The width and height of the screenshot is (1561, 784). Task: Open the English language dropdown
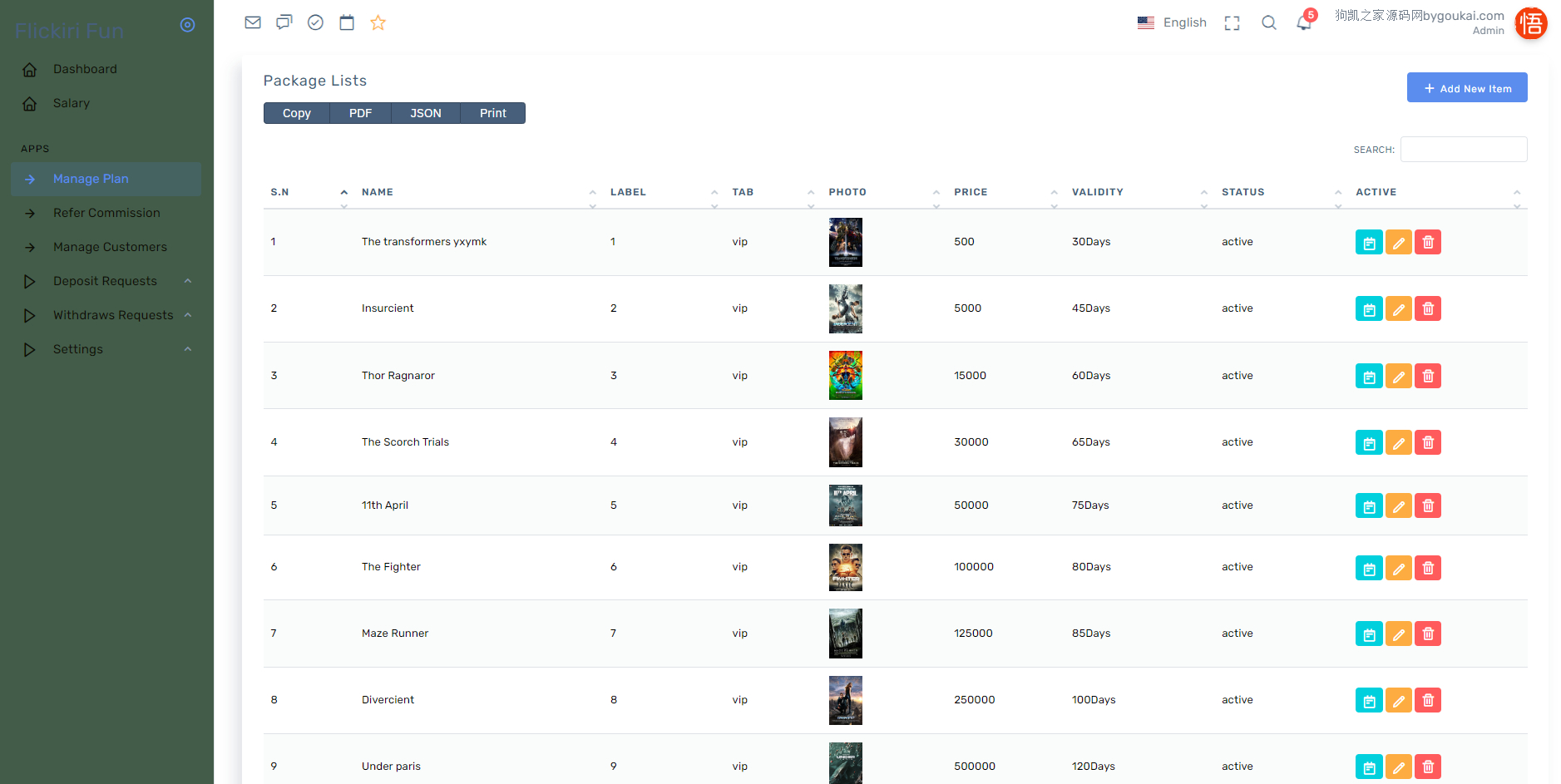click(x=1172, y=22)
